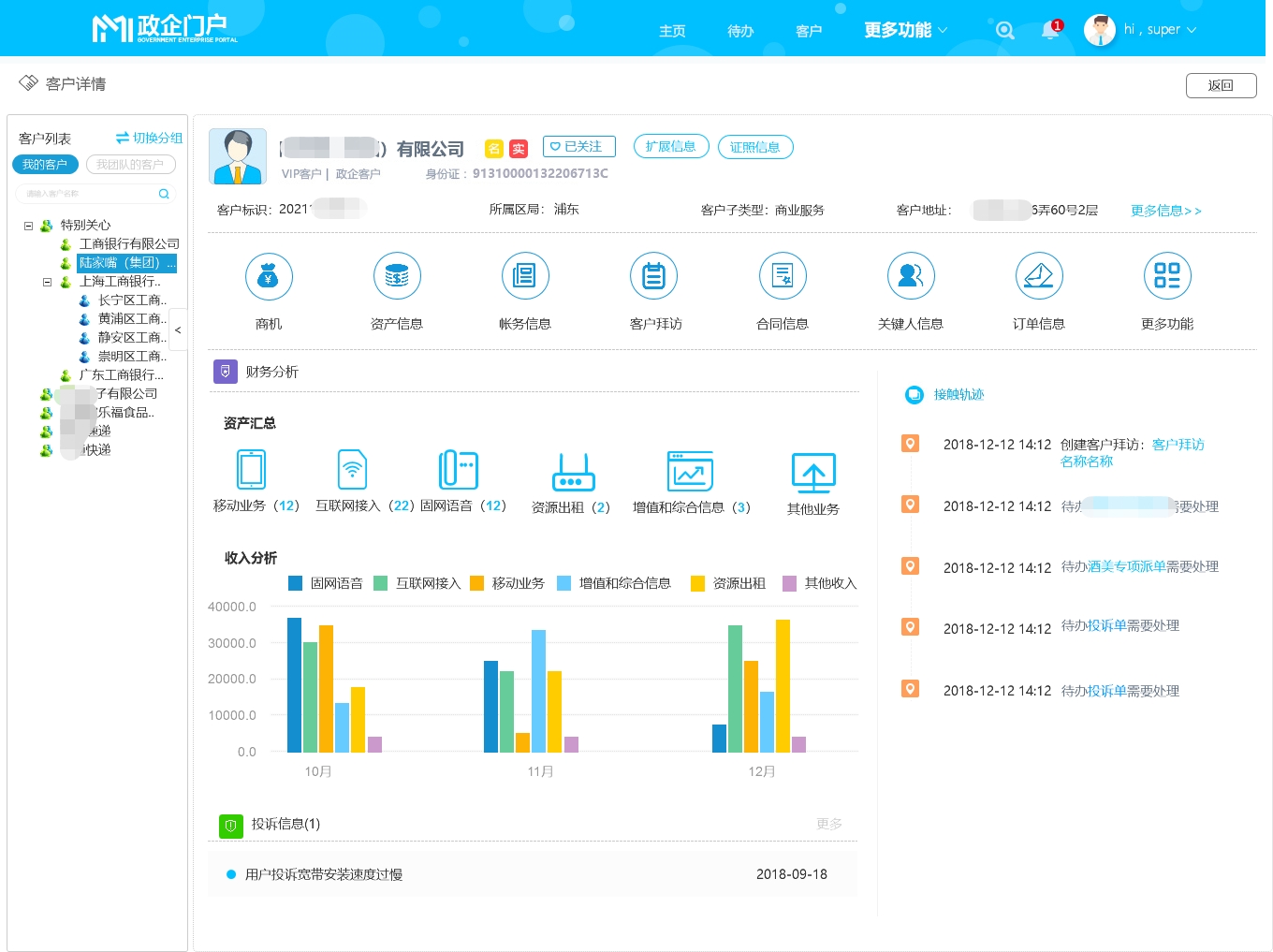The height and width of the screenshot is (952, 1273).
Task: Open the 订单信息 icon
Action: 1038,276
